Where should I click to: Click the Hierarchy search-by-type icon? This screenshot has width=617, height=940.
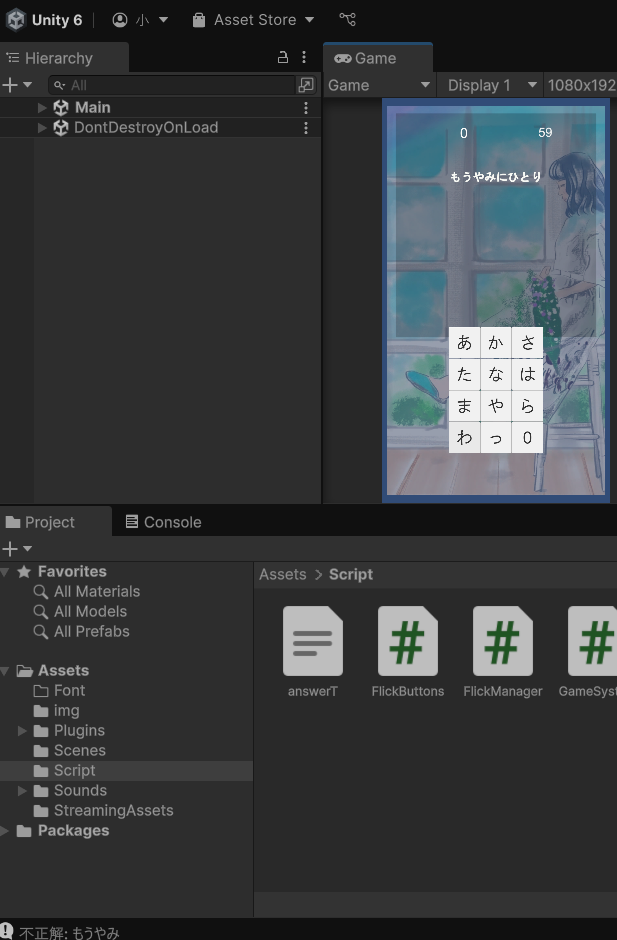tap(306, 85)
